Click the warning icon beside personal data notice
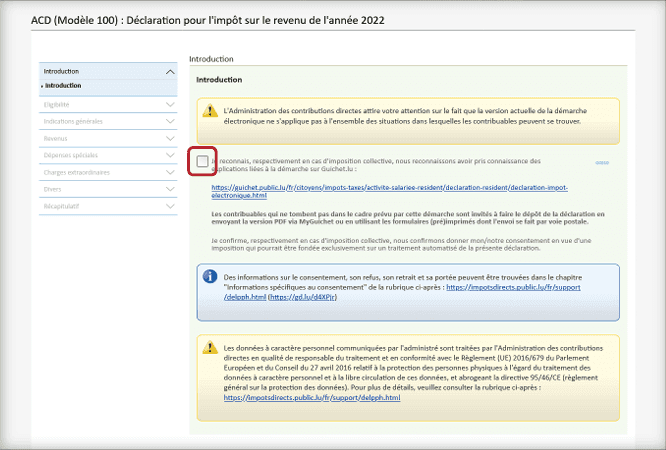666x450 pixels. click(210, 347)
